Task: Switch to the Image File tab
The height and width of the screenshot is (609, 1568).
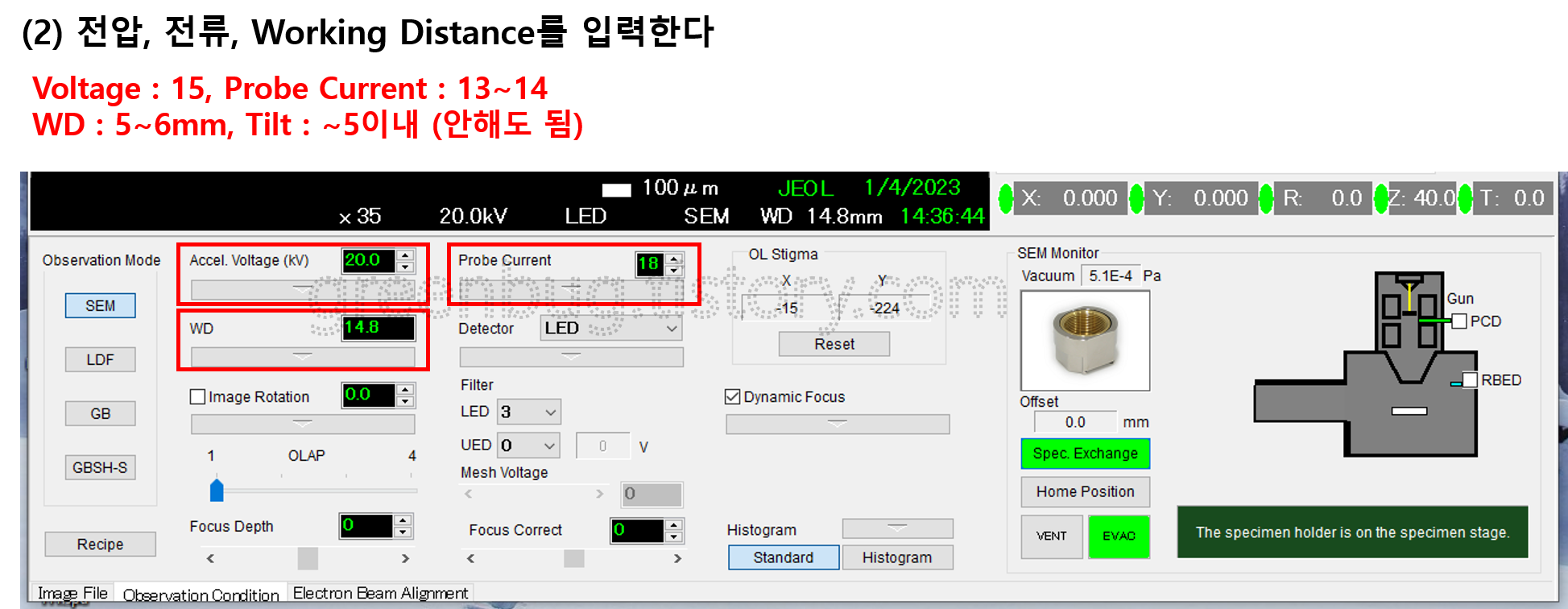Action: point(72,593)
